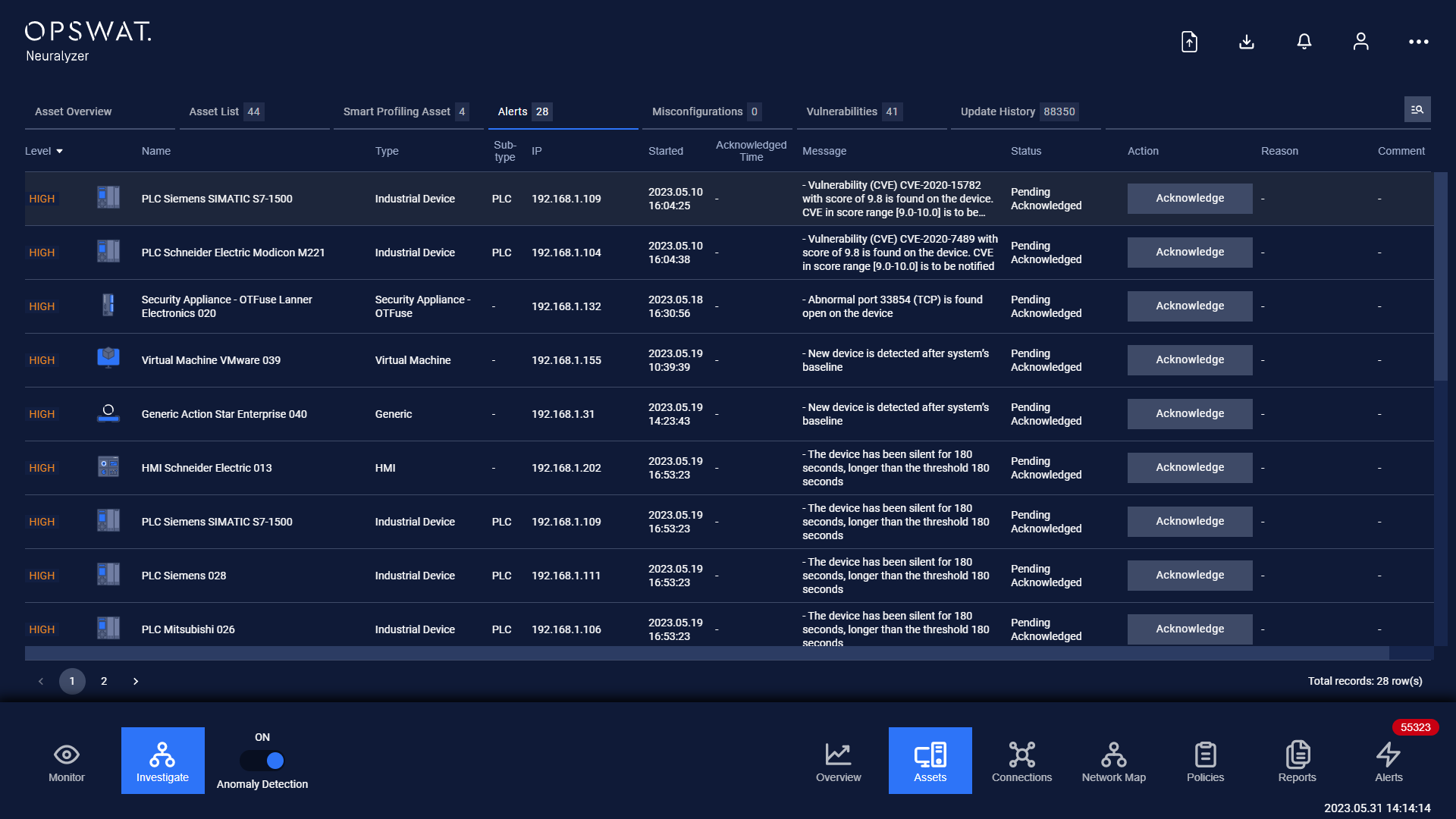This screenshot has width=1456, height=819.
Task: Click the Generic Action Star Enterprise icon
Action: (108, 413)
